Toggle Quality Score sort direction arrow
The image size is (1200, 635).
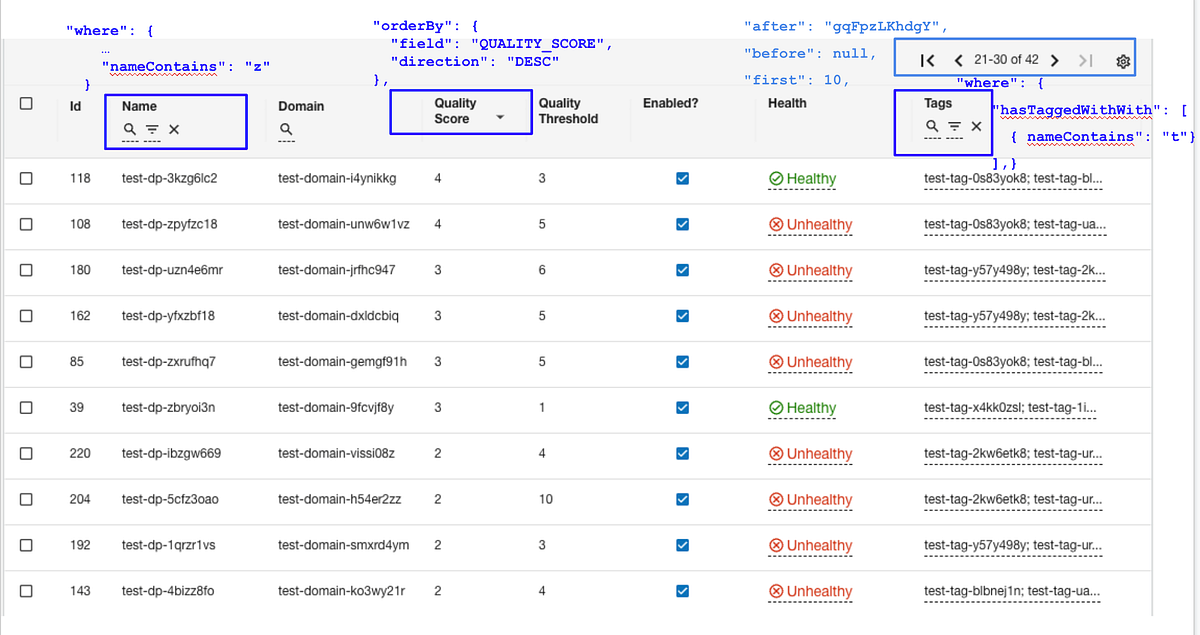tap(500, 118)
